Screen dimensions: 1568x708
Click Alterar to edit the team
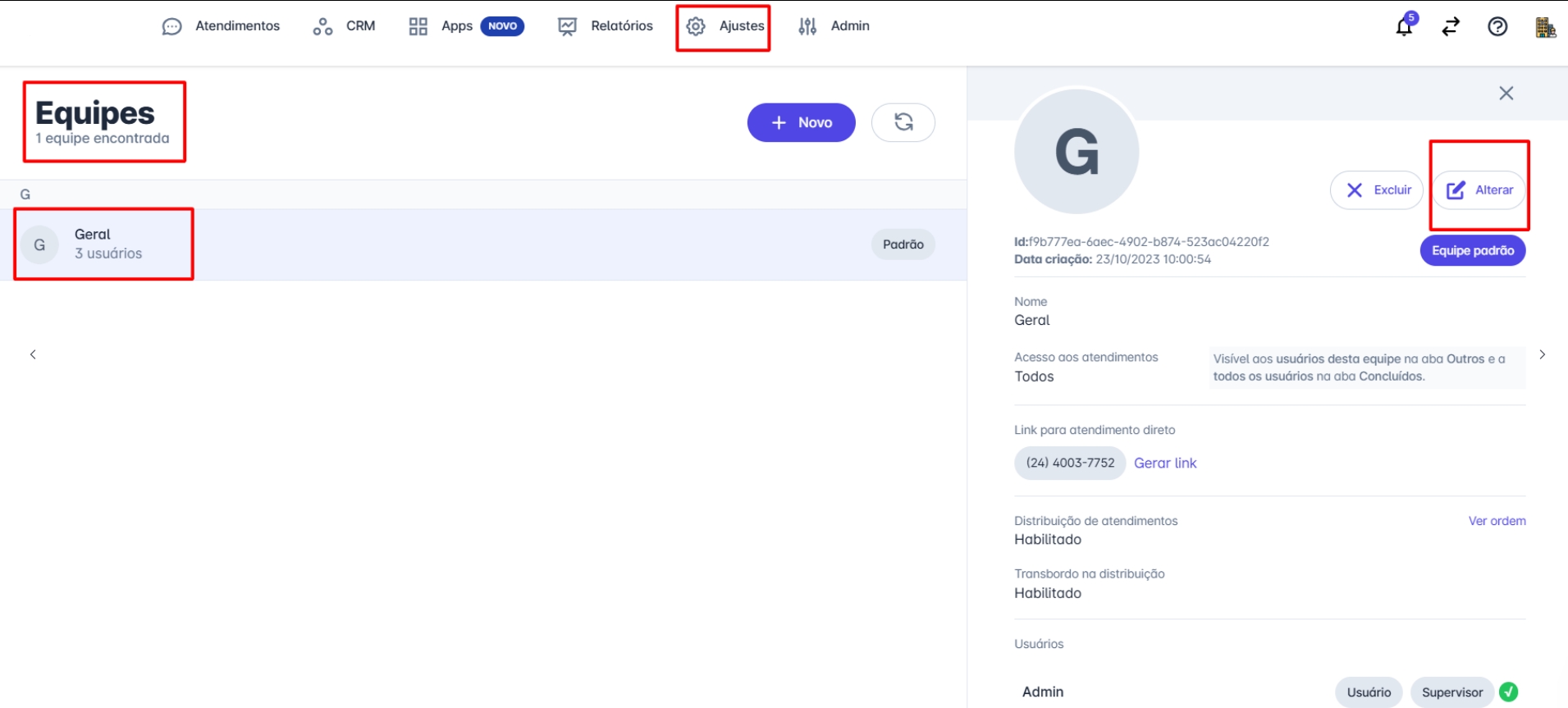[x=1479, y=190]
